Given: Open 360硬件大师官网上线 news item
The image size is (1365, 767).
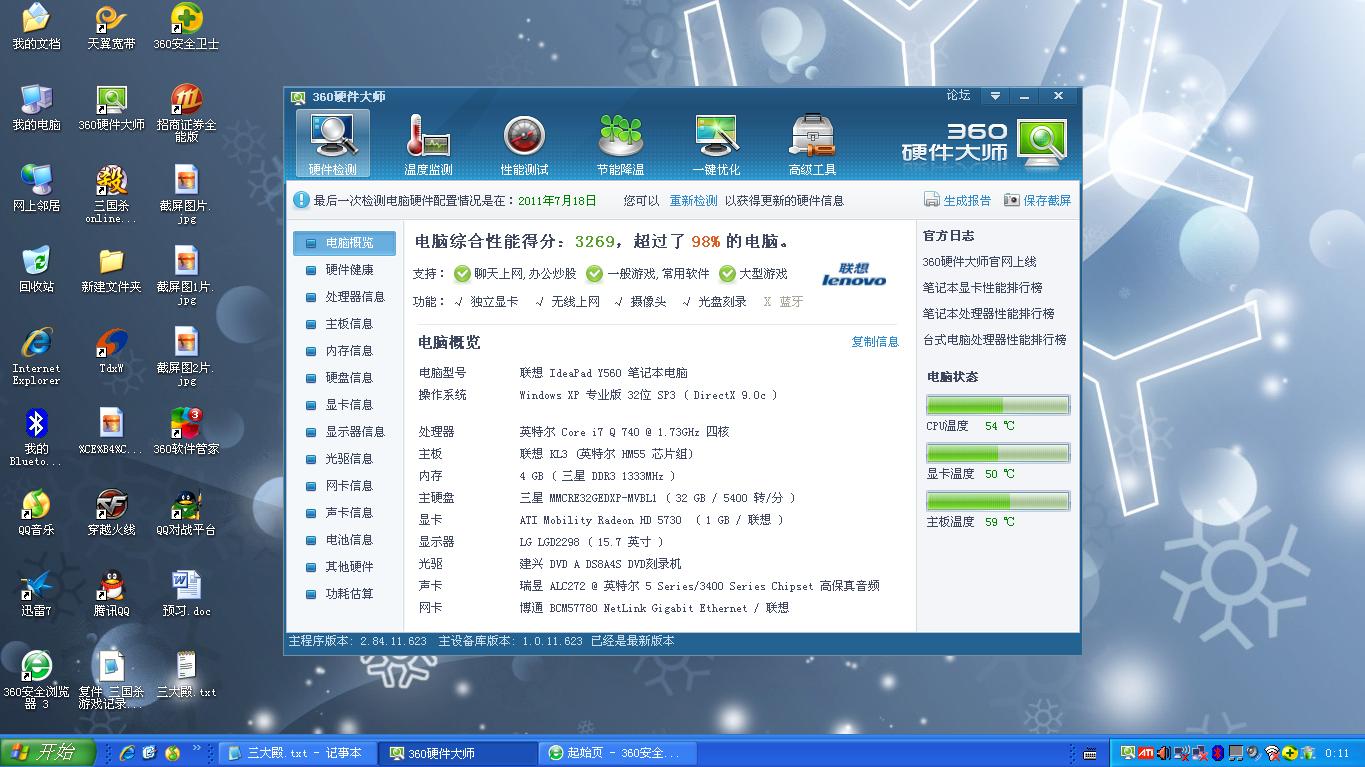Looking at the screenshot, I should point(979,262).
